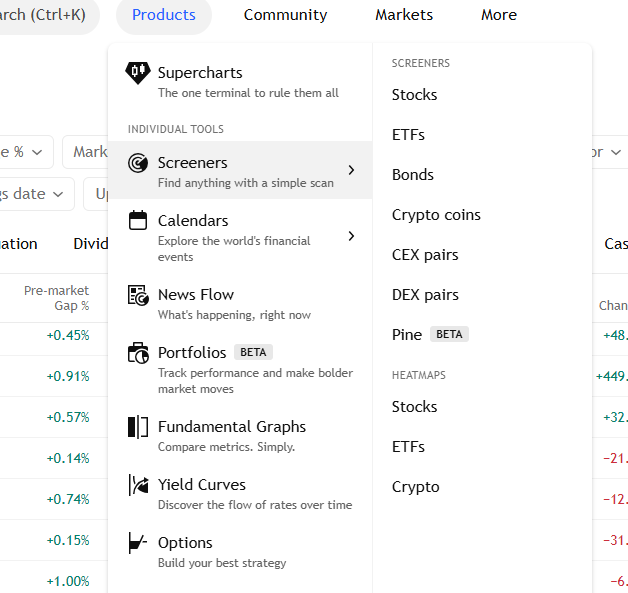Click the +0.45% pre-market gap cell

tap(68, 335)
